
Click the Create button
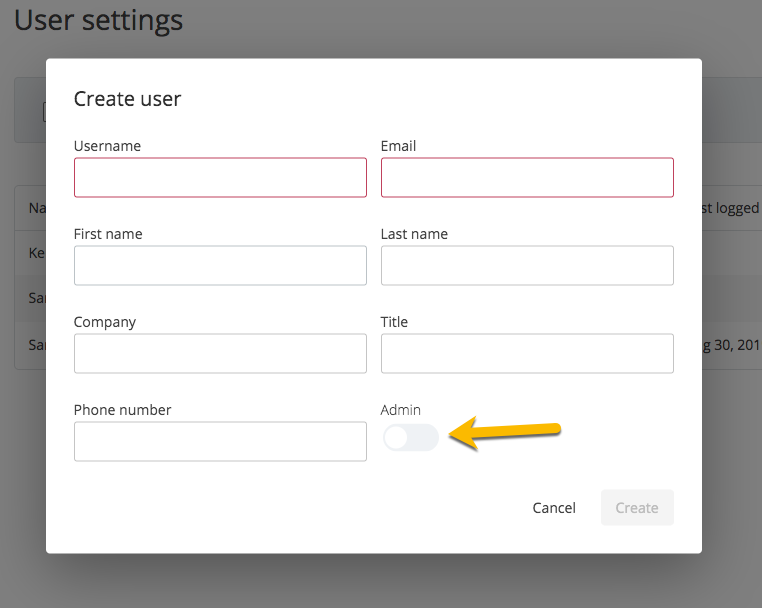pos(637,507)
